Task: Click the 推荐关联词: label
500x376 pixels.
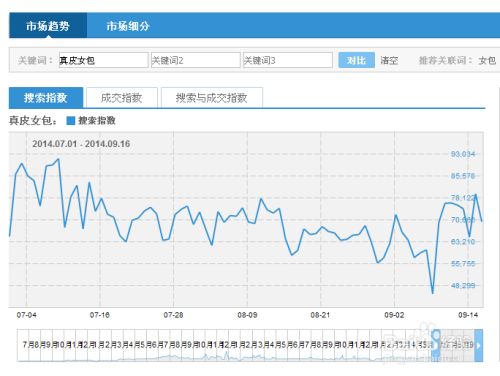Action: pos(446,61)
